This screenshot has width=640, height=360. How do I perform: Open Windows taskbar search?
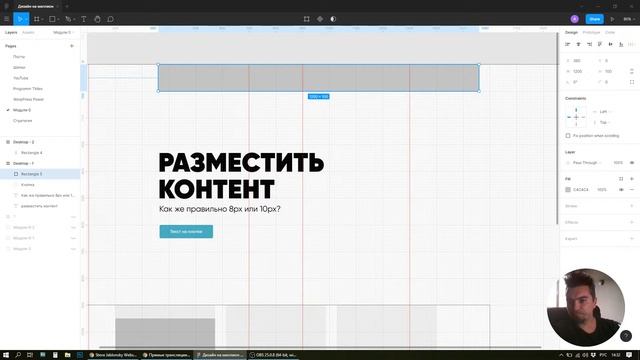(18, 355)
